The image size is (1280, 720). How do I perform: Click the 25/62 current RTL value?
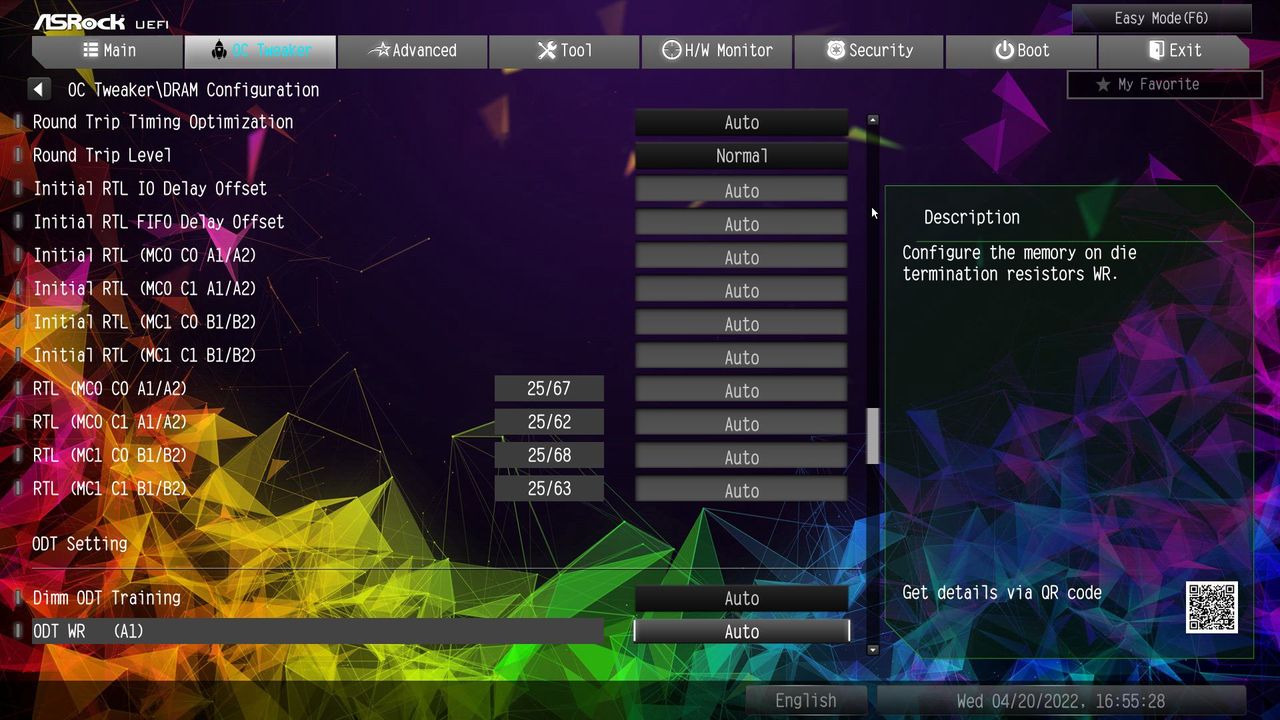[x=549, y=422]
